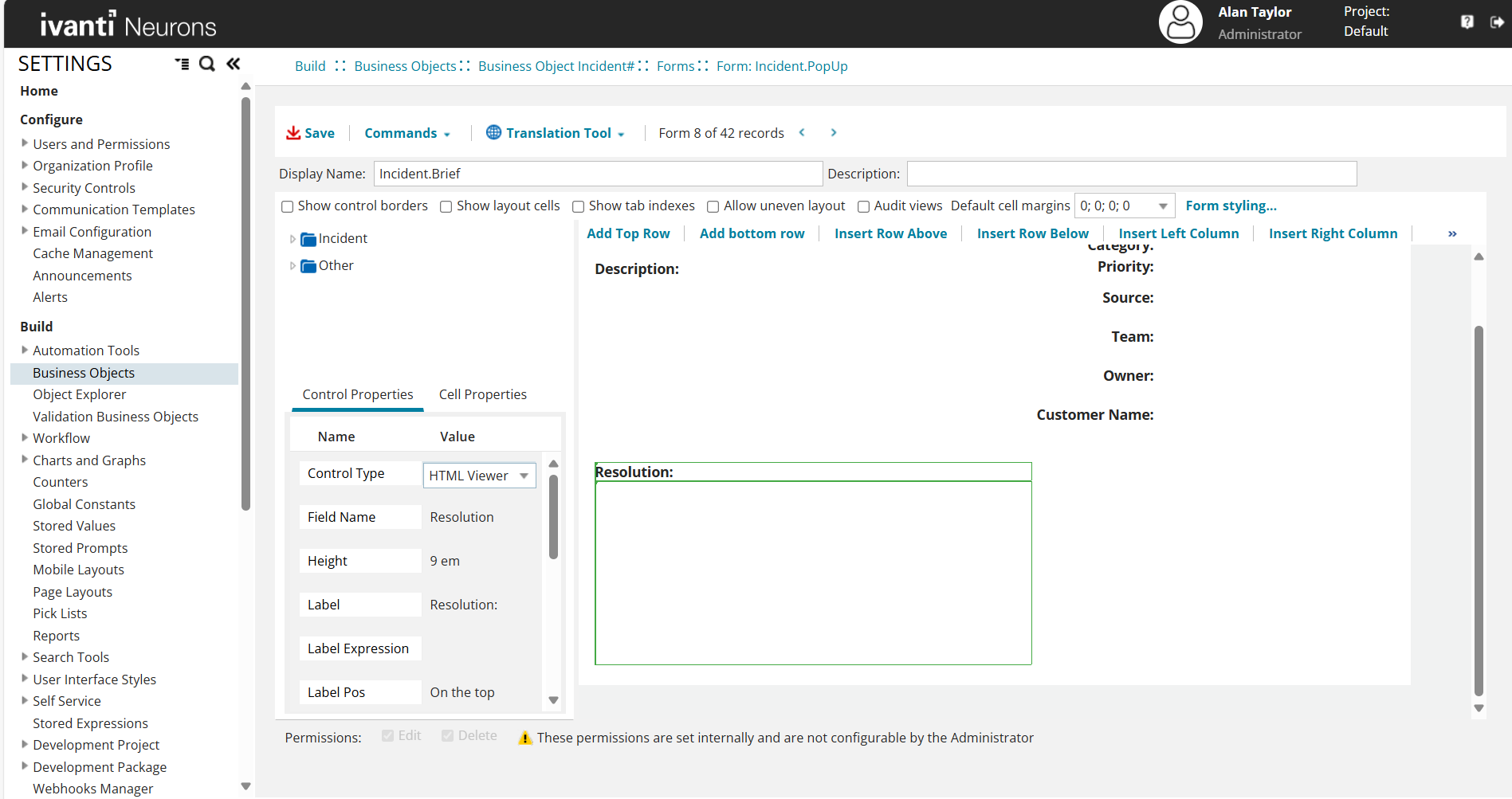
Task: Toggle Show layout cells checkbox
Action: [x=446, y=206]
